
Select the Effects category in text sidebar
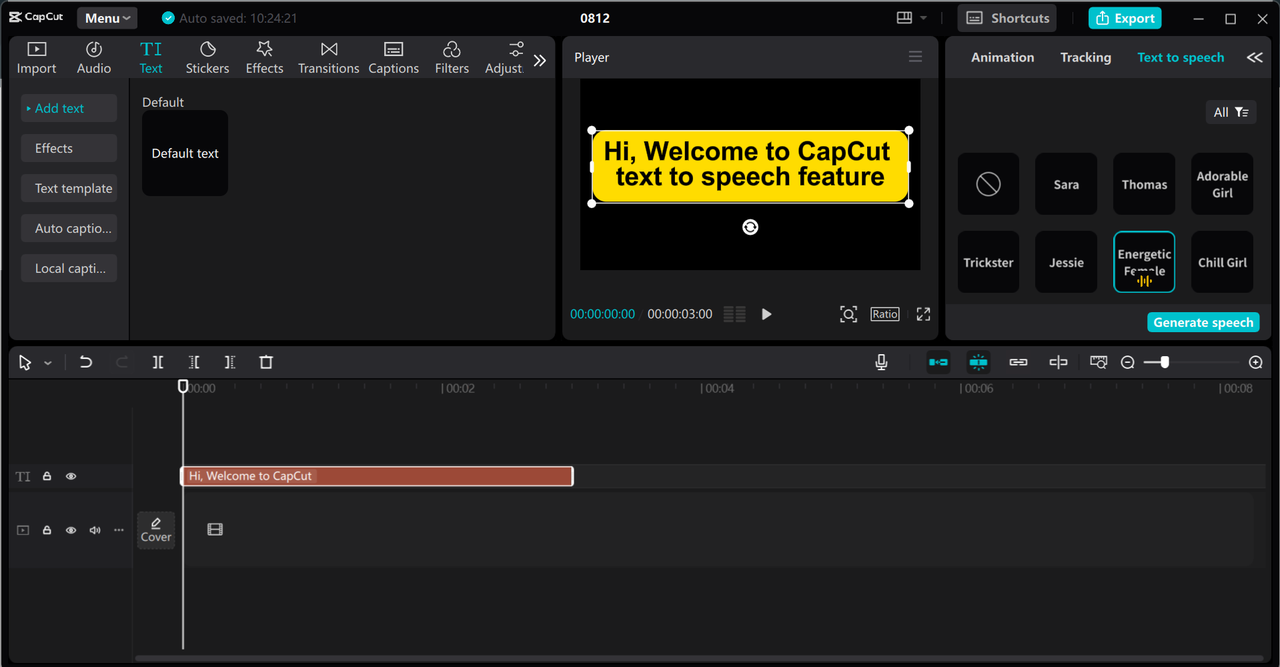tap(69, 148)
